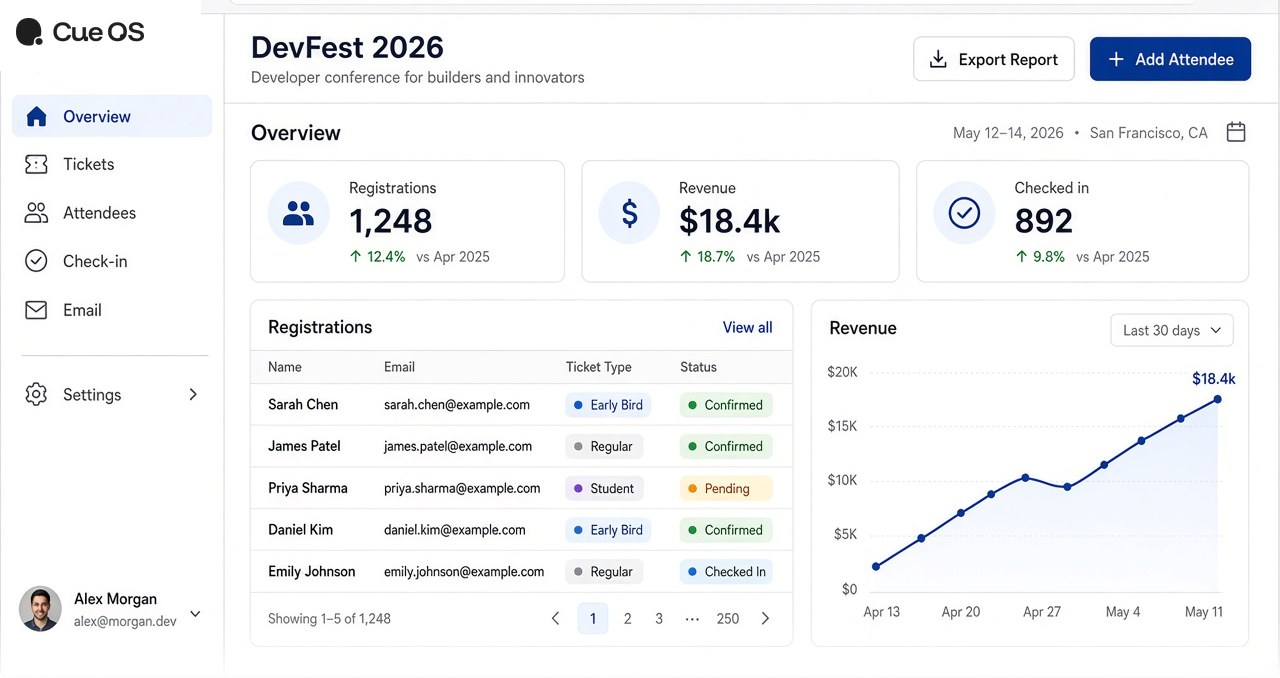Click the Check-in checkmark icon in sidebar

pos(37,261)
